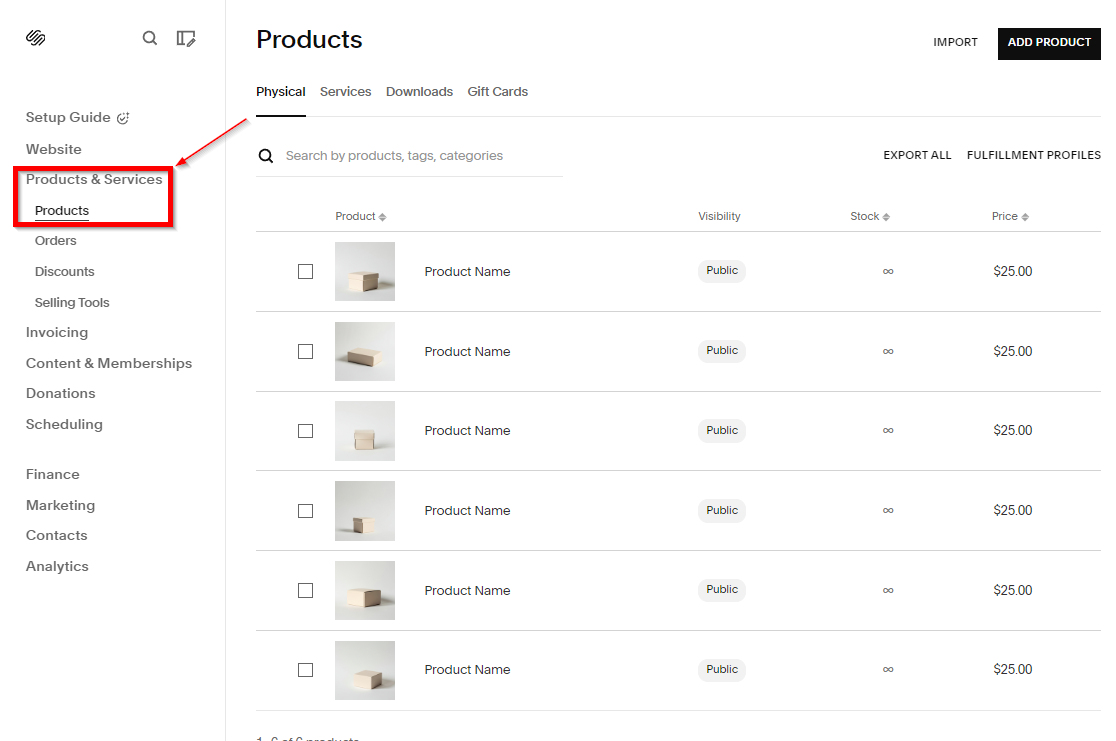Sort by Stock column arrows
The image size is (1116, 741).
(x=886, y=217)
